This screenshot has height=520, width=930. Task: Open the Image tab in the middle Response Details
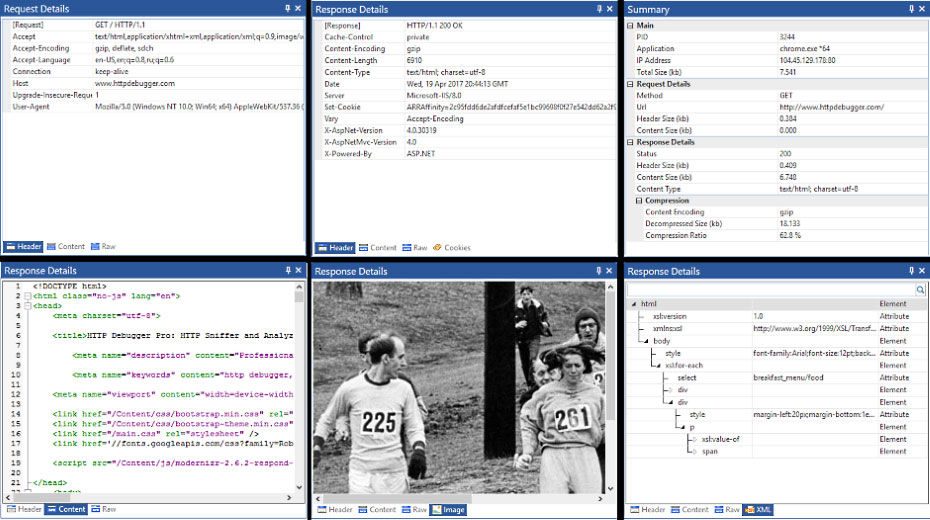(447, 510)
